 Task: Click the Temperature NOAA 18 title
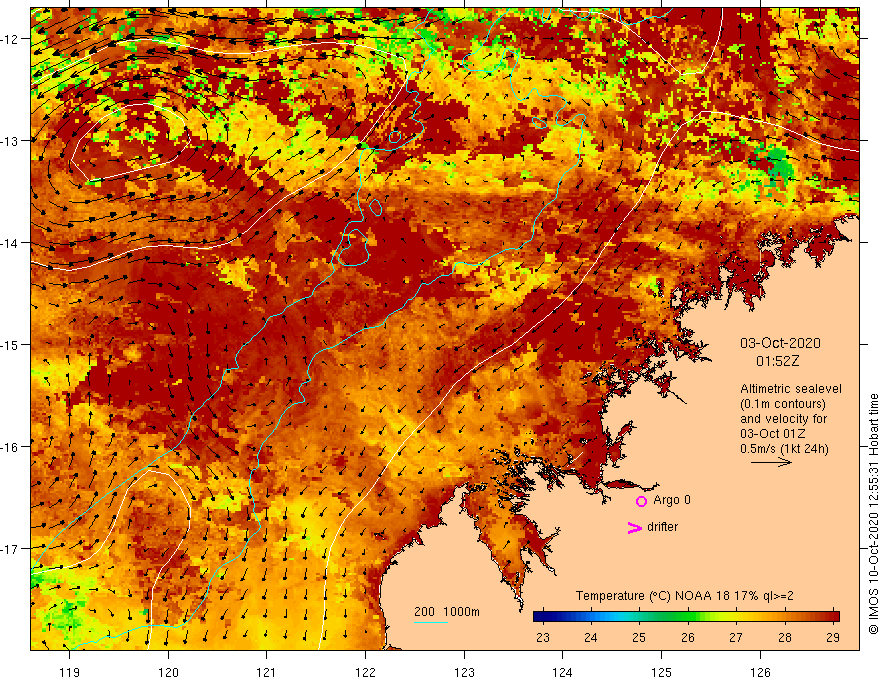(x=685, y=596)
